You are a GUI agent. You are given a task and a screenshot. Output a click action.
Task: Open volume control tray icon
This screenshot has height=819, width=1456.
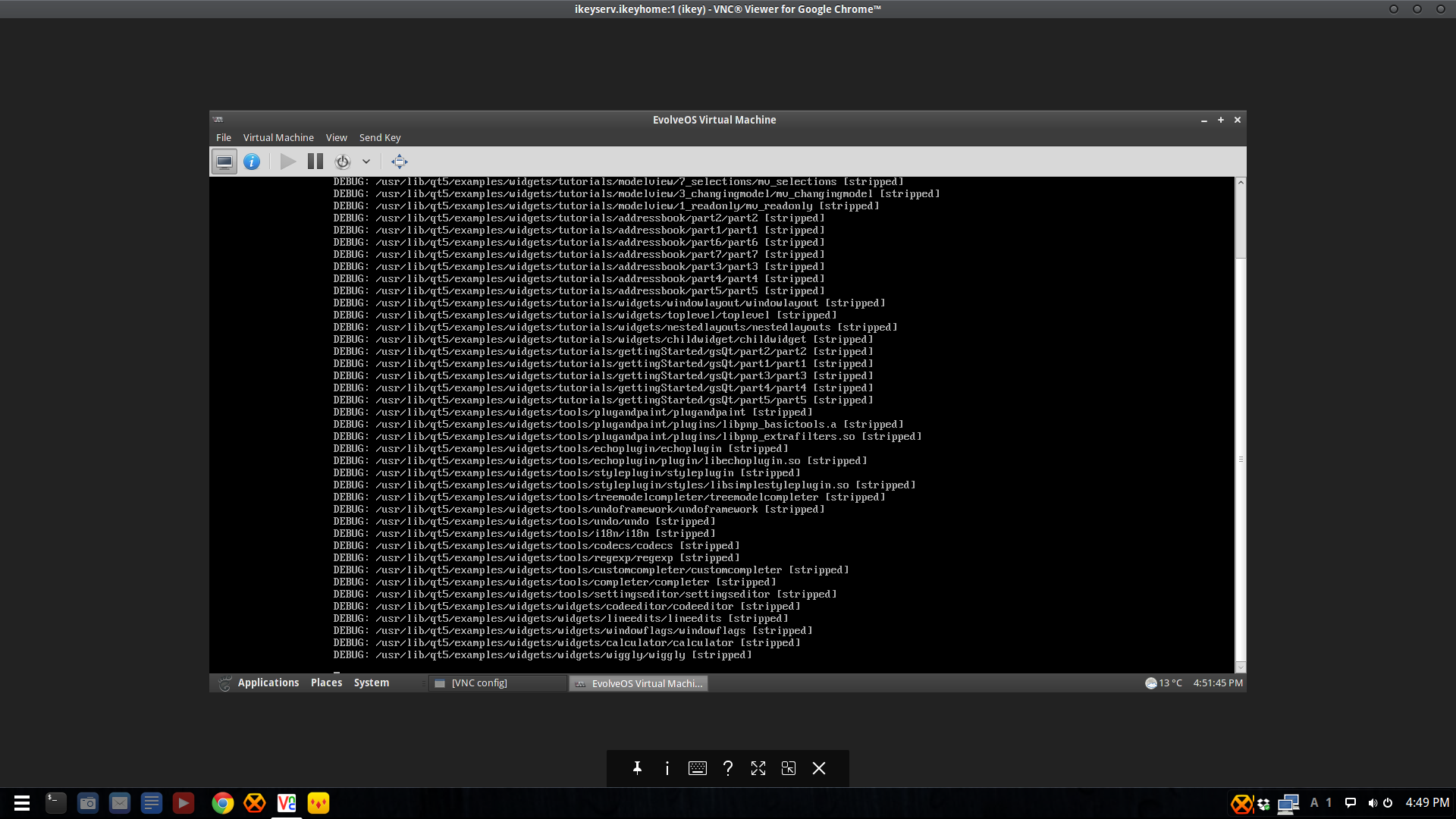[x=1372, y=803]
